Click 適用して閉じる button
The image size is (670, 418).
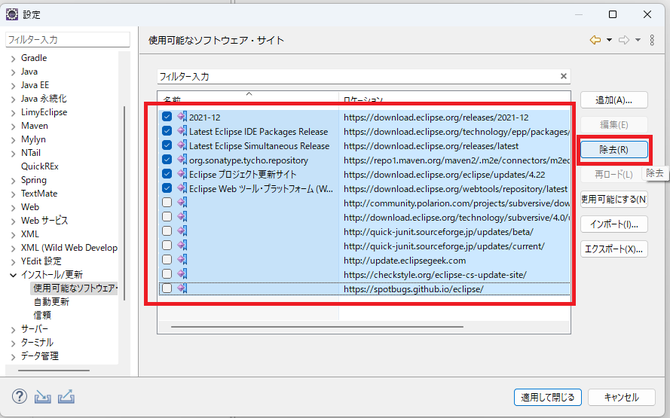pos(547,397)
